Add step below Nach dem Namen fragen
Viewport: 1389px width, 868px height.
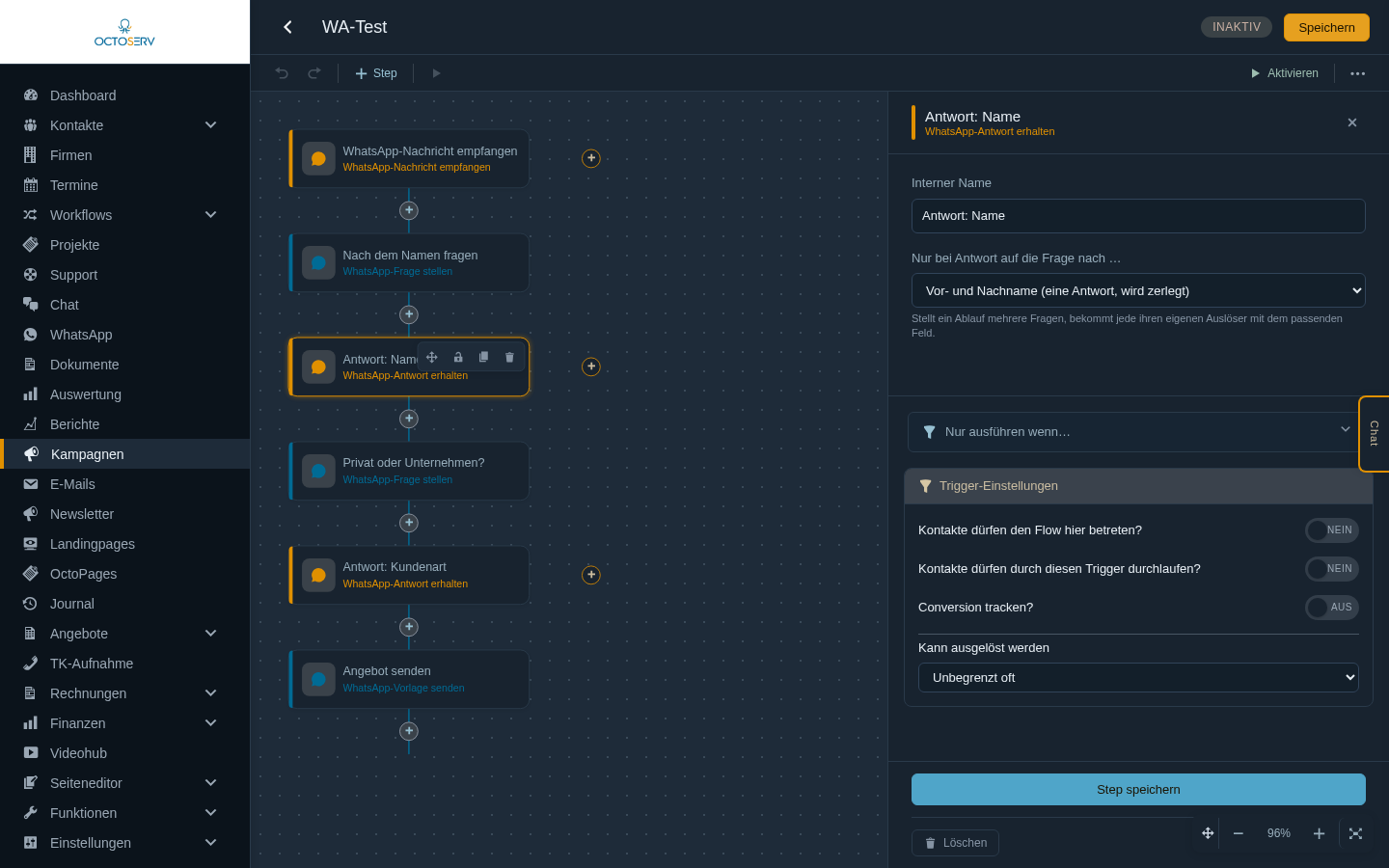coord(409,314)
